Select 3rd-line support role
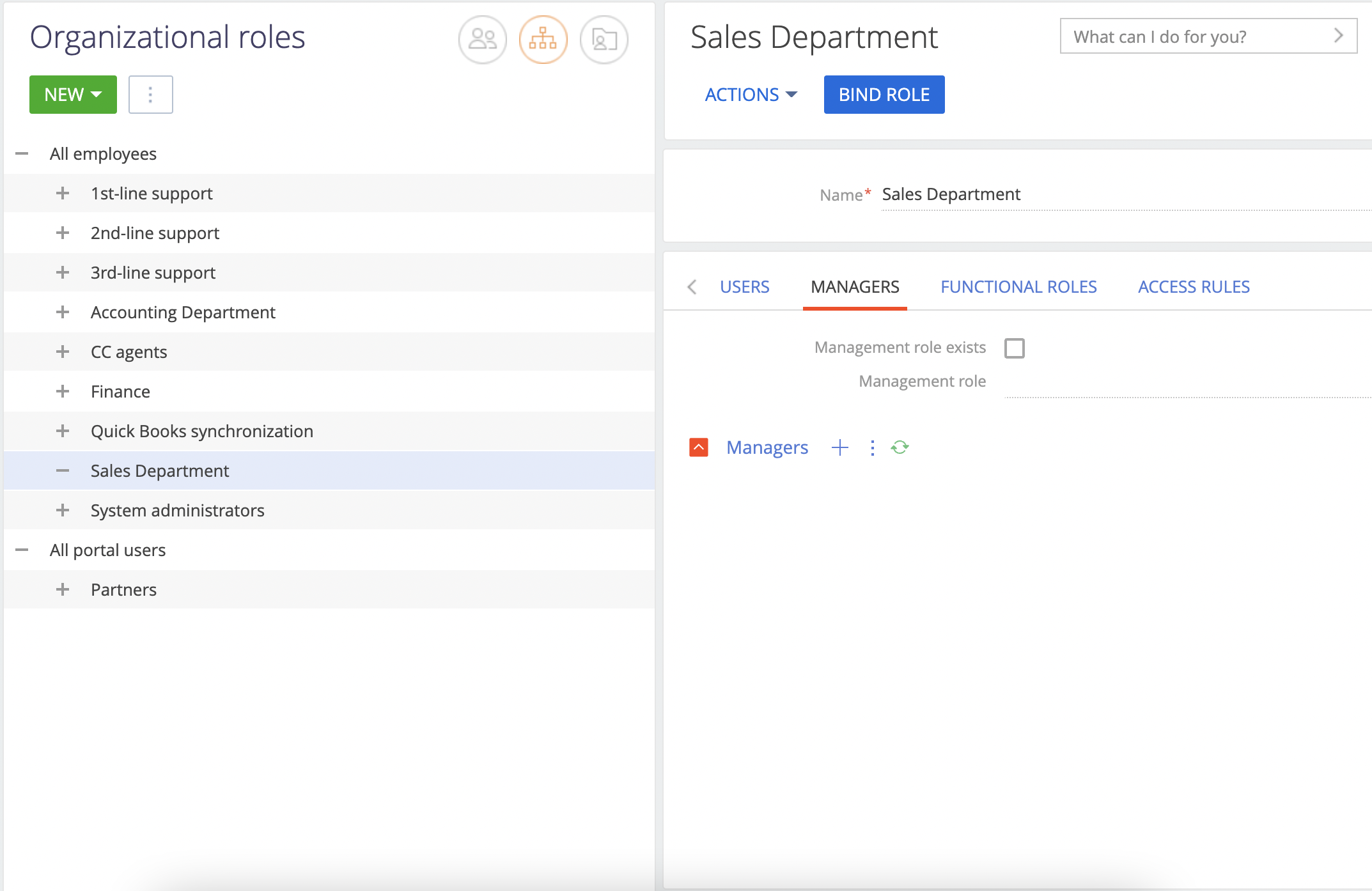 click(x=153, y=272)
